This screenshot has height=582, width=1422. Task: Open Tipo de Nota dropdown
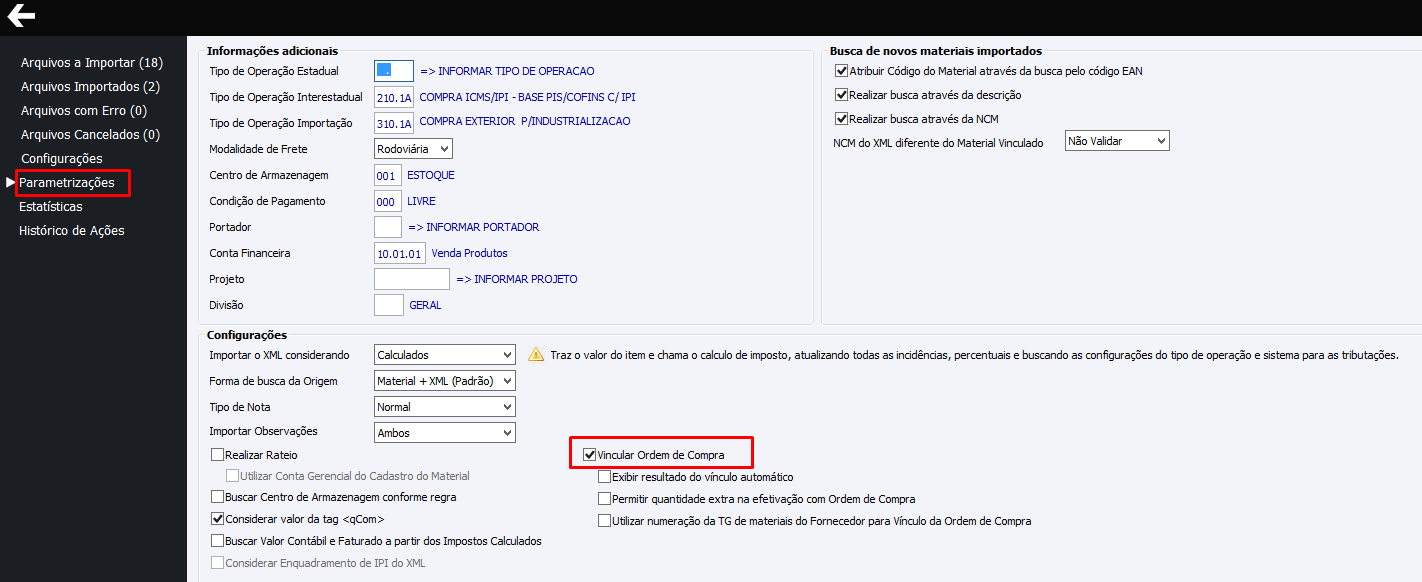[444, 406]
